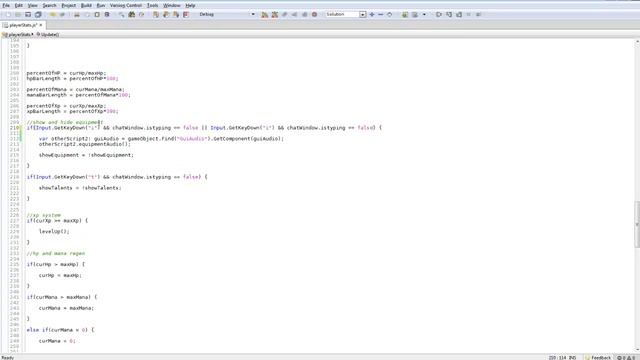Open Find with the magnifier icon
This screenshot has height=360, width=640.
[122, 15]
